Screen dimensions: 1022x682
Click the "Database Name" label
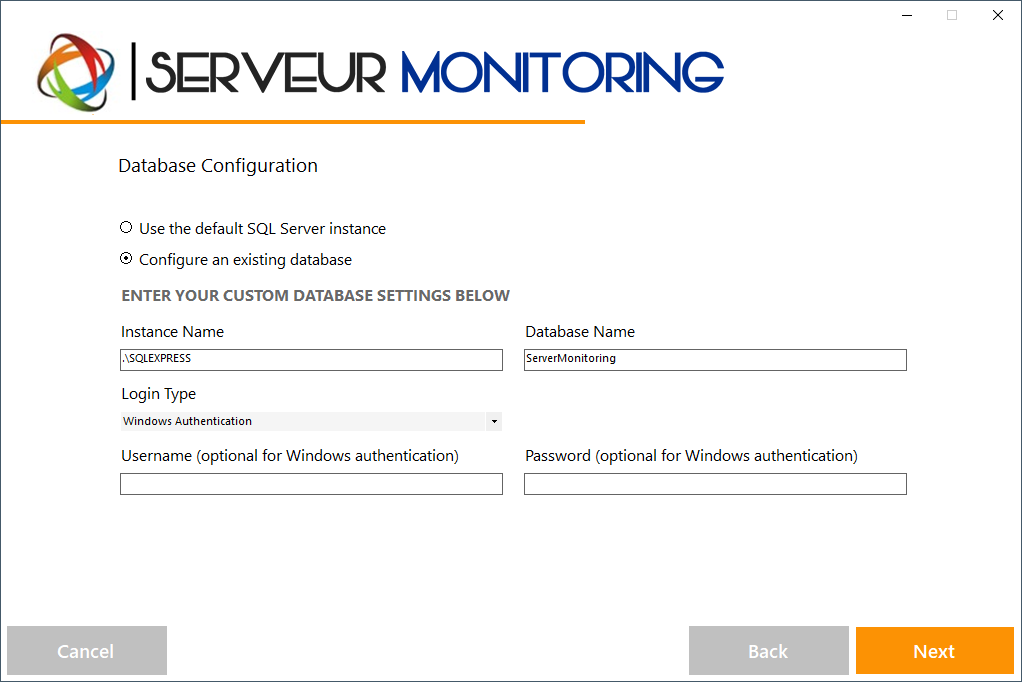580,332
